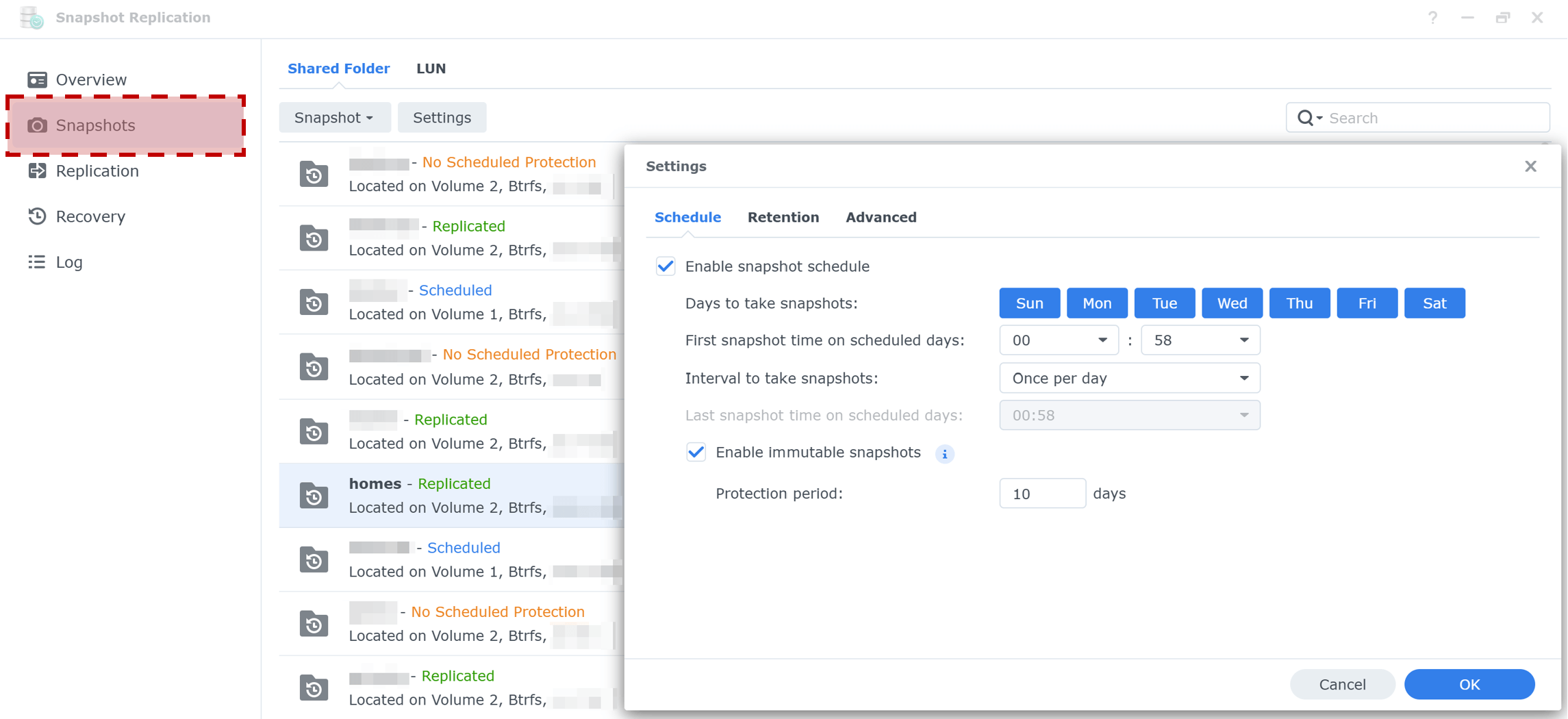Click the OK button
The height and width of the screenshot is (719, 1568).
coord(1469,684)
